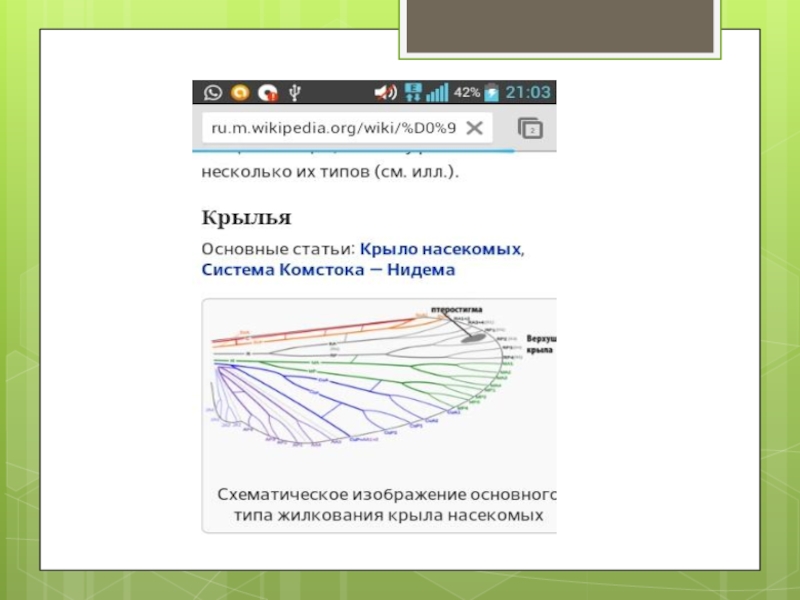The height and width of the screenshot is (600, 800).
Task: Tap the Крылья section heading
Action: [246, 218]
